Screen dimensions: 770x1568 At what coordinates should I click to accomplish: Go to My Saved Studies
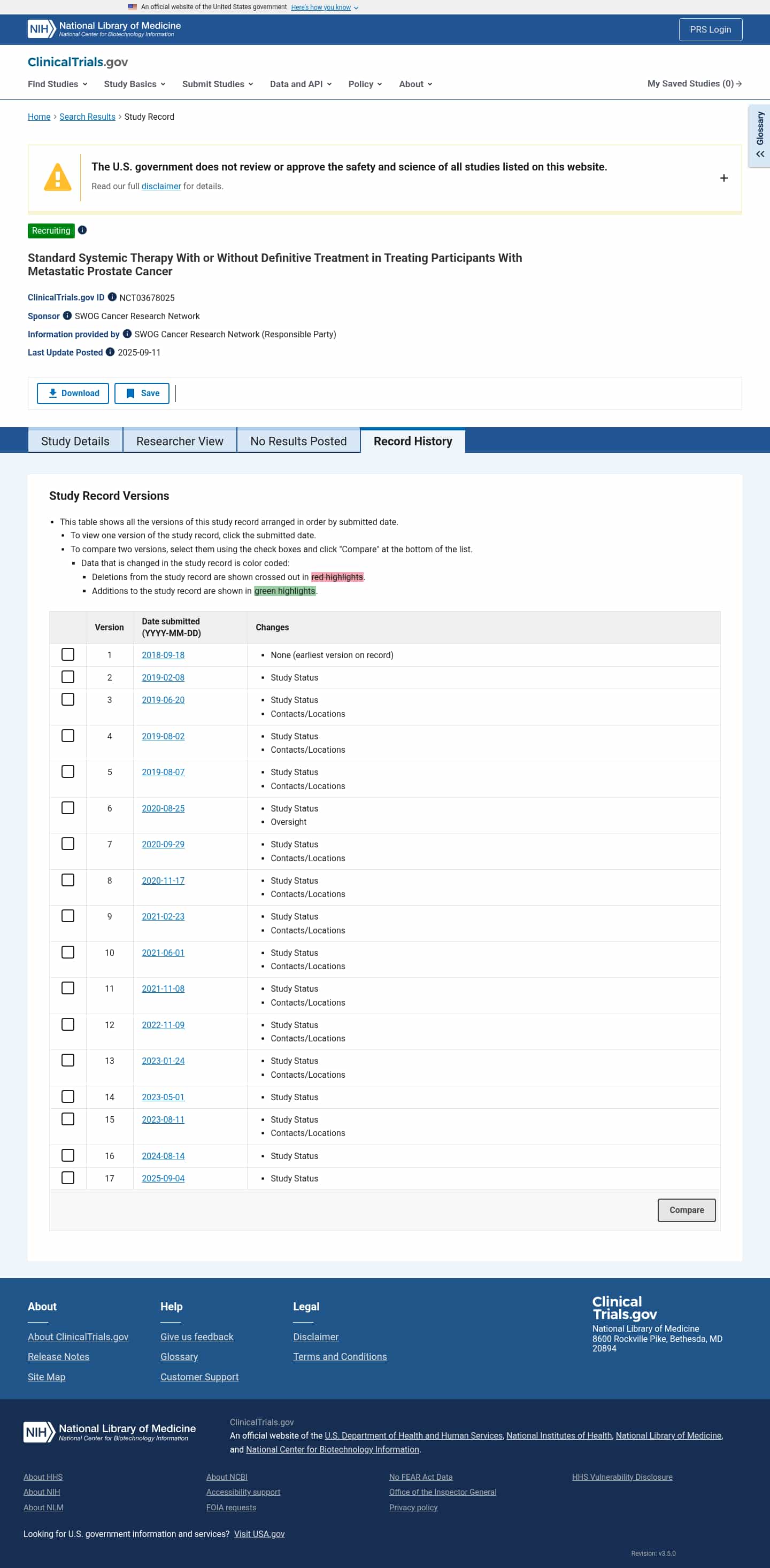pyautogui.click(x=694, y=83)
